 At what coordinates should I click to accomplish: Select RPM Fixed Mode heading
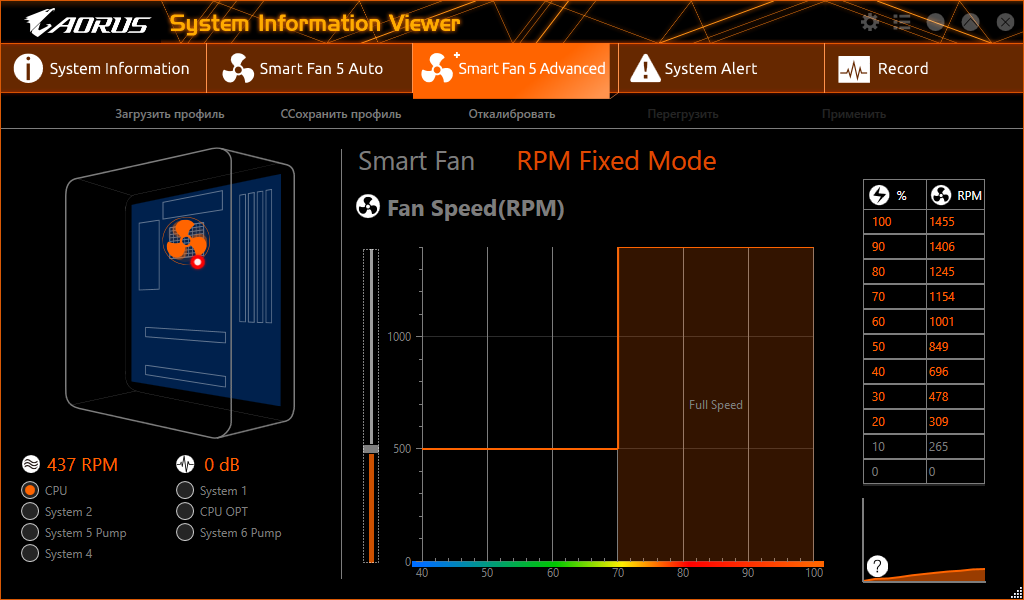point(616,161)
